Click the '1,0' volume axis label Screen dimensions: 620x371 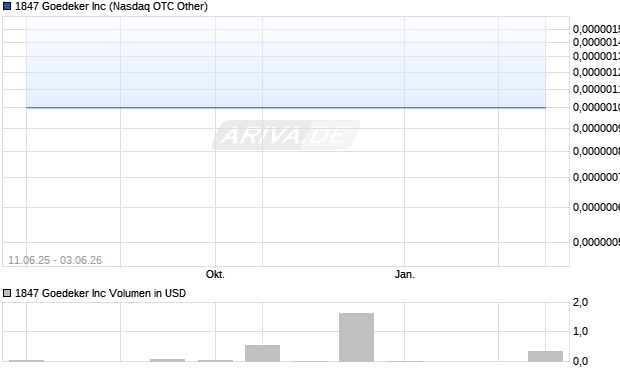tap(580, 331)
